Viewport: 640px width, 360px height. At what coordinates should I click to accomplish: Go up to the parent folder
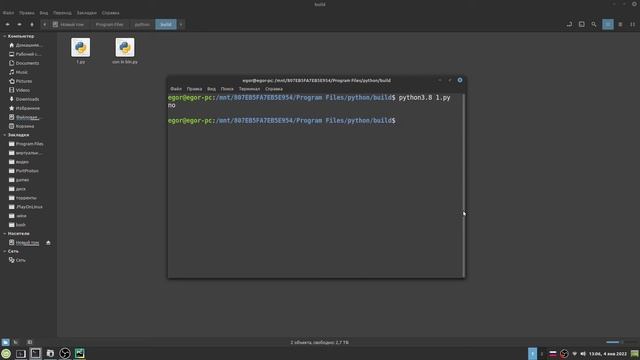[x=32, y=24]
